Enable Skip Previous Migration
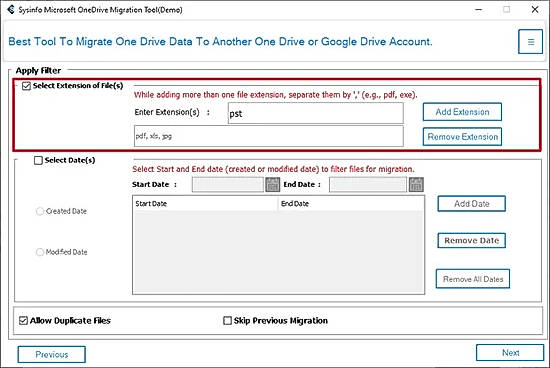The height and width of the screenshot is (368, 550). (x=227, y=320)
